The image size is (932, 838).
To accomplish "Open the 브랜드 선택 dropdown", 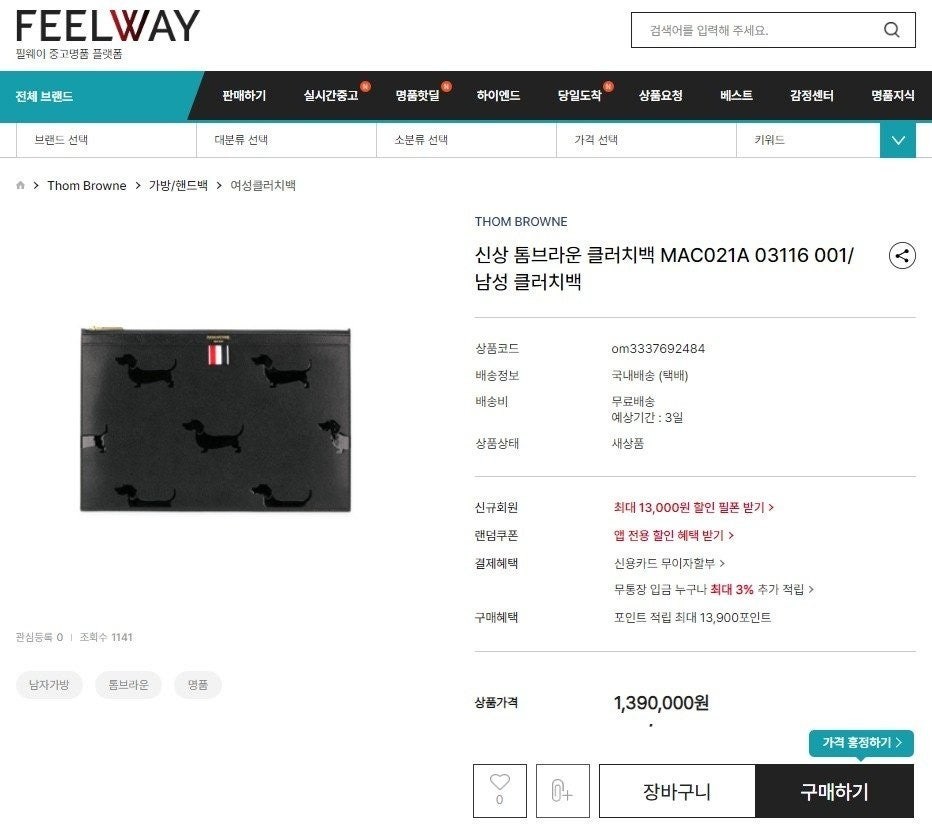I will (x=106, y=140).
